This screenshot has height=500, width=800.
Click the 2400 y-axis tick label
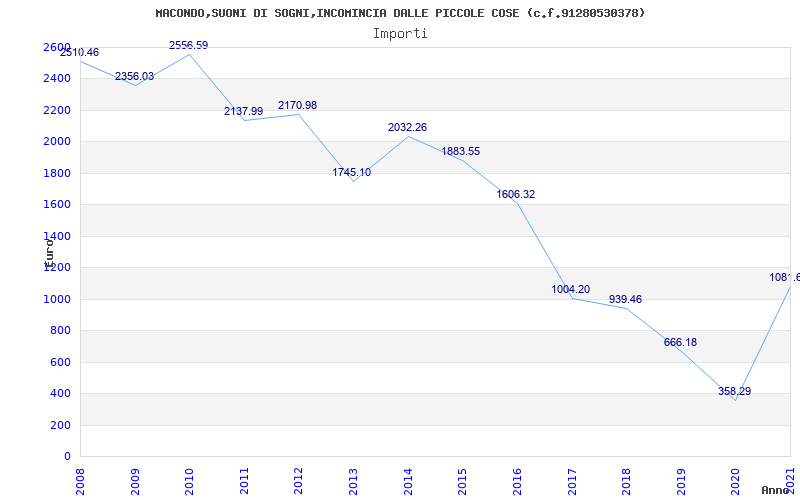57,79
